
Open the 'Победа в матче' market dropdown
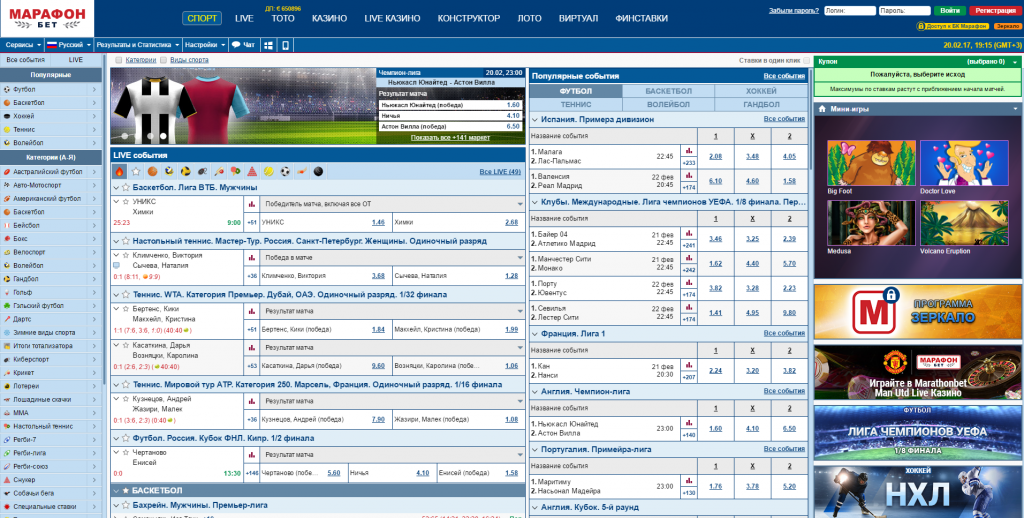coord(392,258)
